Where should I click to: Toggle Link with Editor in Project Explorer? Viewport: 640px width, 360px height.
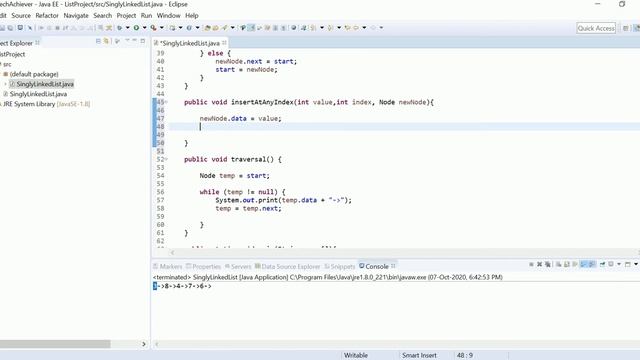tap(106, 41)
